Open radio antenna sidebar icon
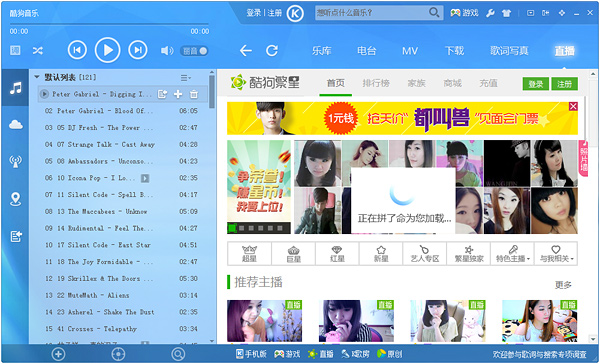This screenshot has height=364, width=600. tap(15, 162)
